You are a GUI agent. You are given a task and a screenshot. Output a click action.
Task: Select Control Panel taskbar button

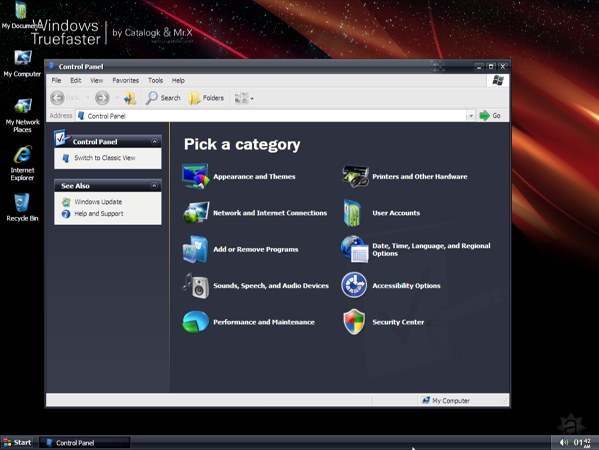coord(84,443)
